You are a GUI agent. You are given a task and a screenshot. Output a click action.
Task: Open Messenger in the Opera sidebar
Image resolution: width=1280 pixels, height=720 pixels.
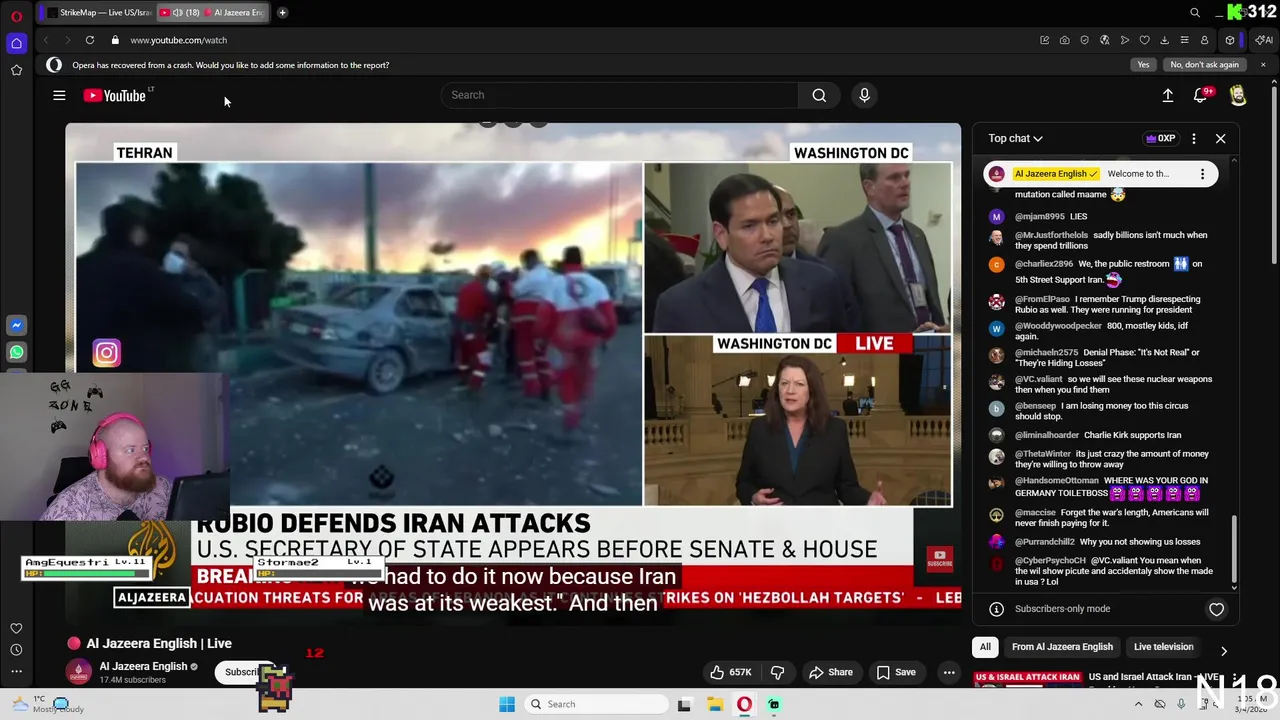point(16,325)
